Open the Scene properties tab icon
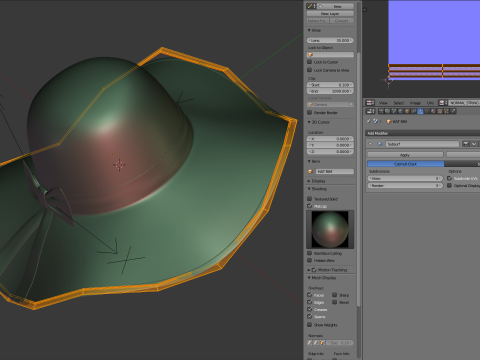The height and width of the screenshot is (360, 480). click(x=394, y=111)
